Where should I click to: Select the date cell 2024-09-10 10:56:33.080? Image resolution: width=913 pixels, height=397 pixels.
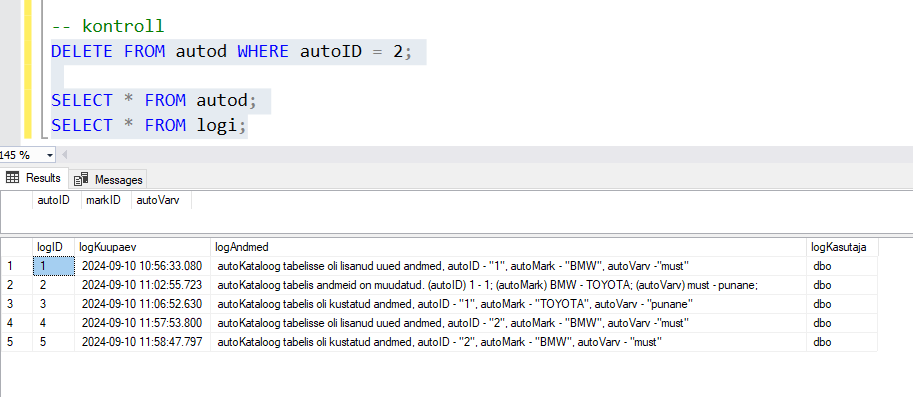[x=143, y=266]
